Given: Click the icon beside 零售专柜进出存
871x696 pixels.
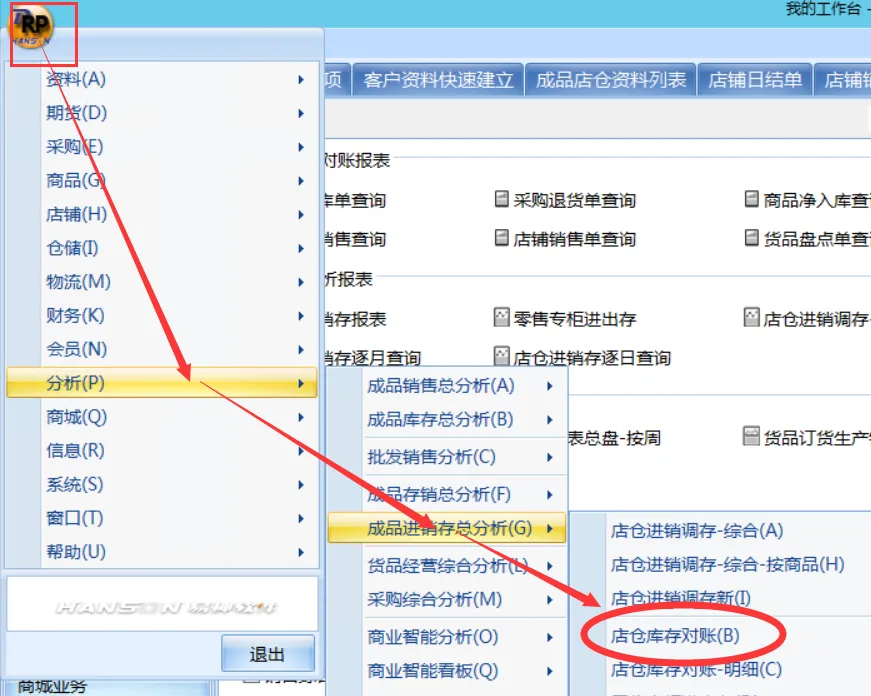Looking at the screenshot, I should coord(502,318).
